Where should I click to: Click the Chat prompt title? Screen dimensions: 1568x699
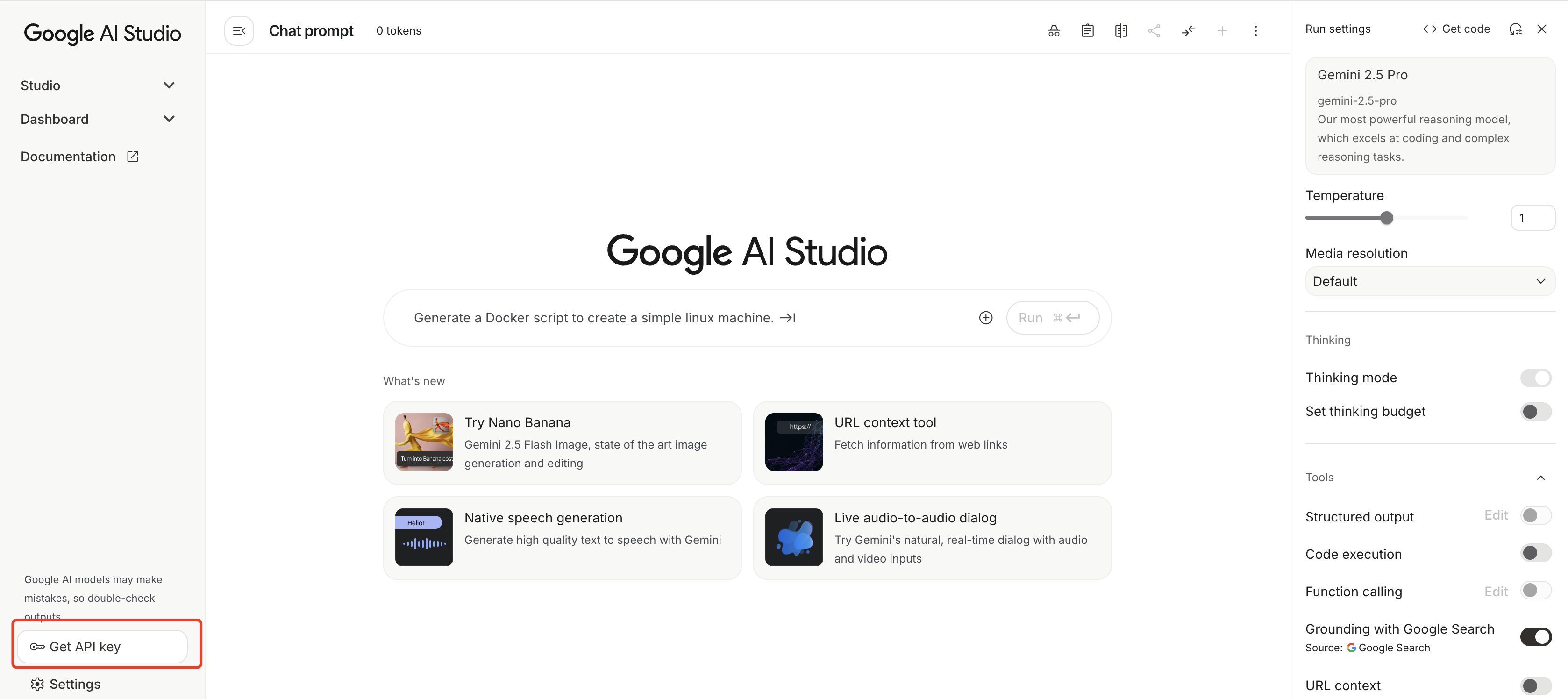[311, 30]
